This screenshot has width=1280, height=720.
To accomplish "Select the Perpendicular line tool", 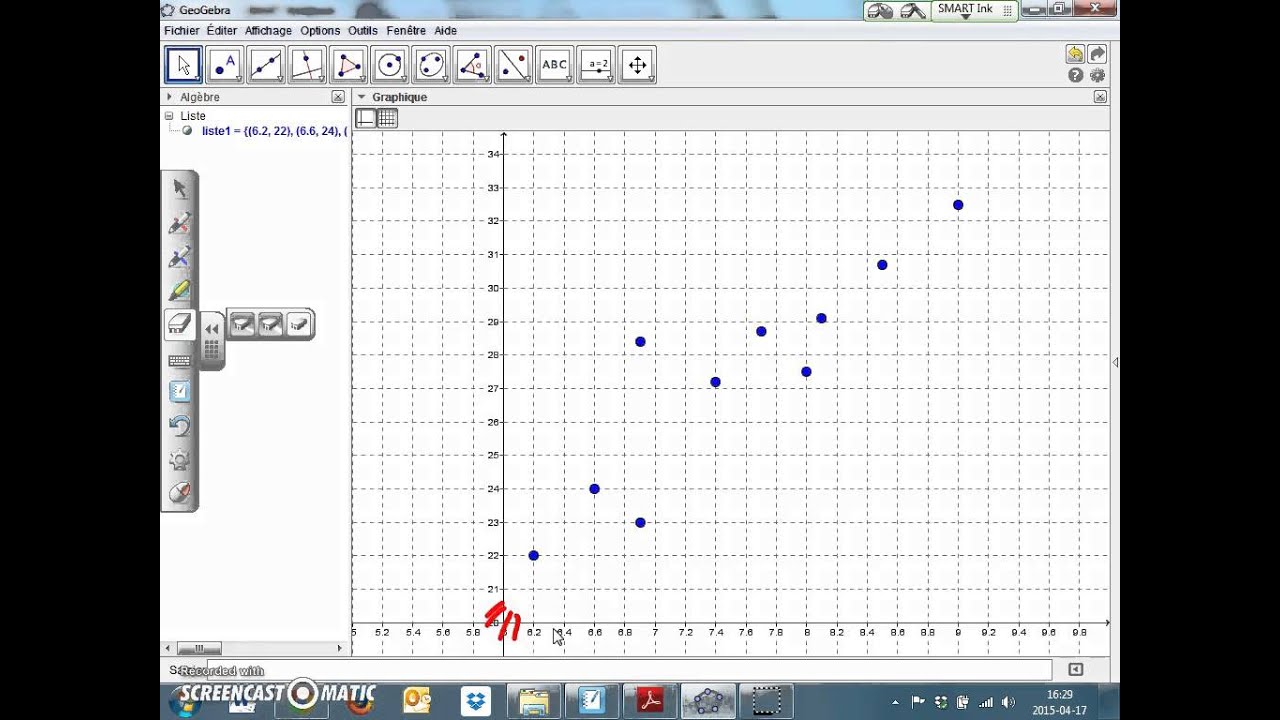I will (x=307, y=65).
